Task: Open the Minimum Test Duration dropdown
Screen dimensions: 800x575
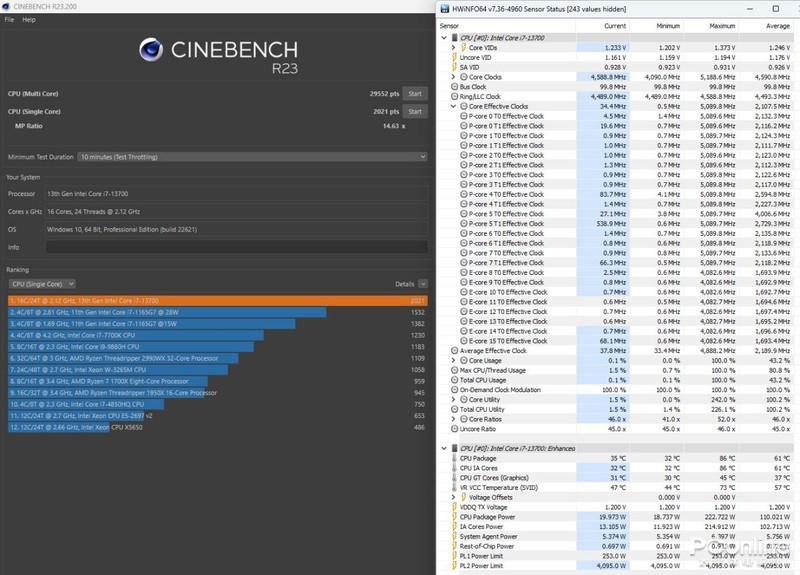Action: [253, 157]
